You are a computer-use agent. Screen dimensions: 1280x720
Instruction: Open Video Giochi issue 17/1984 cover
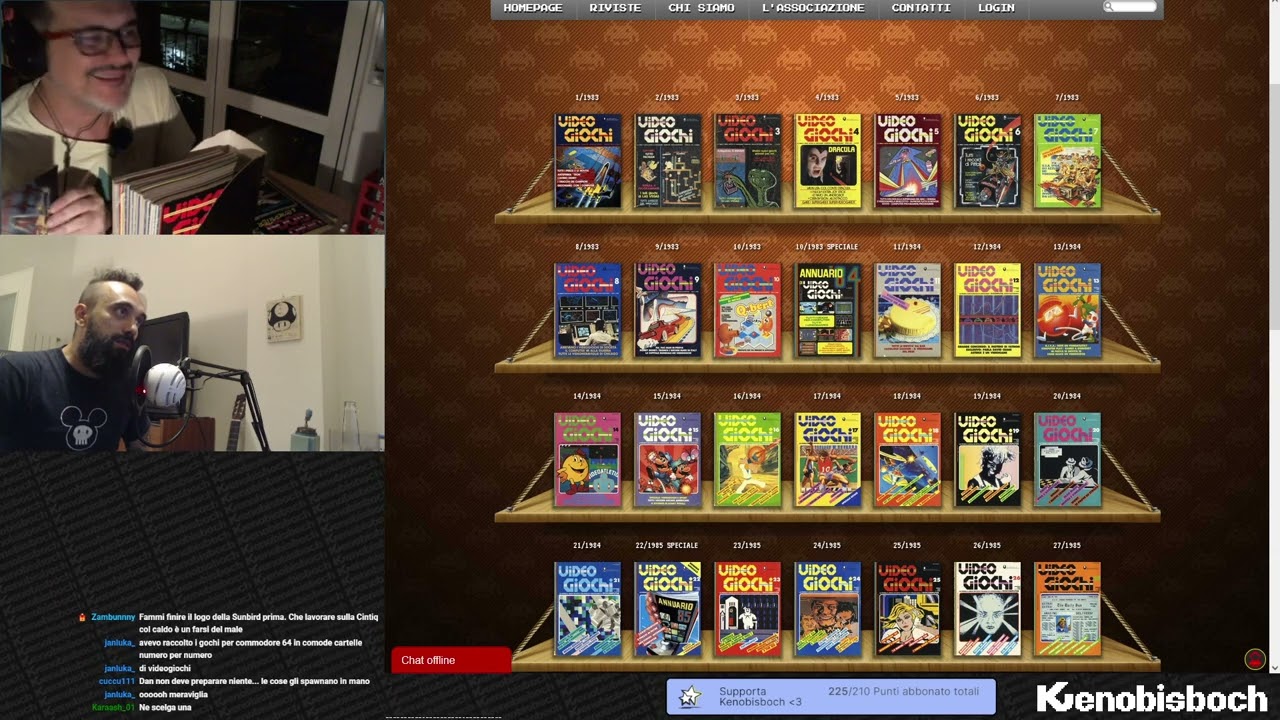828,460
